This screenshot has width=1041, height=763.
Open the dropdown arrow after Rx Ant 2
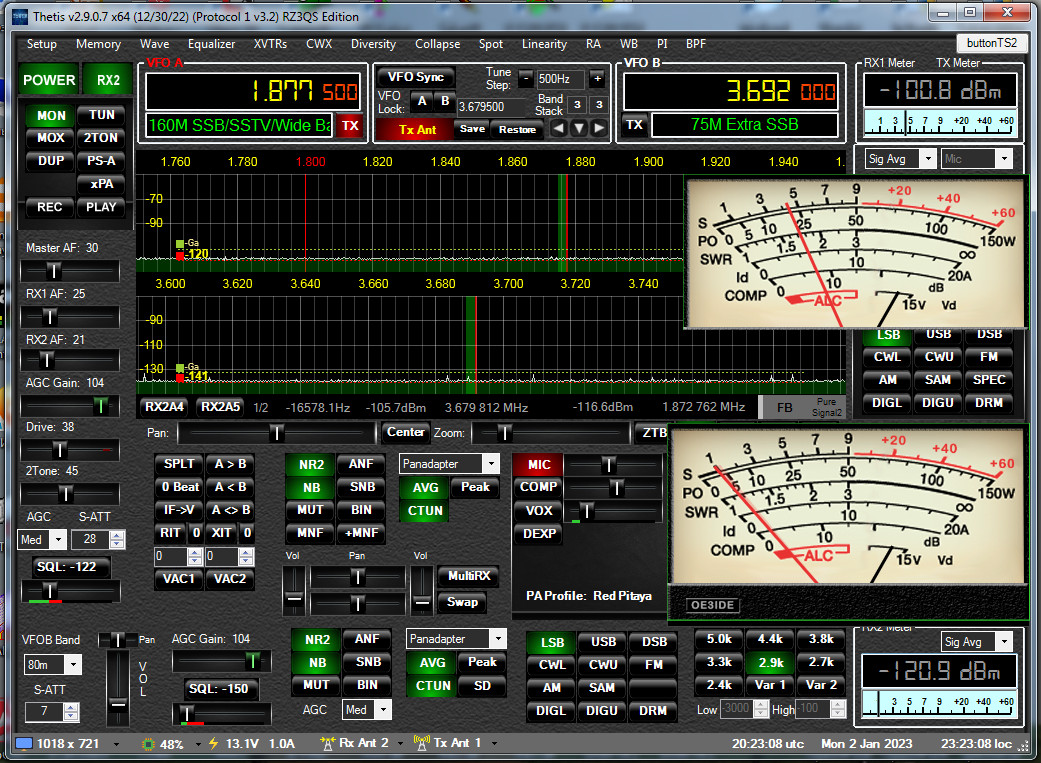pyautogui.click(x=400, y=744)
